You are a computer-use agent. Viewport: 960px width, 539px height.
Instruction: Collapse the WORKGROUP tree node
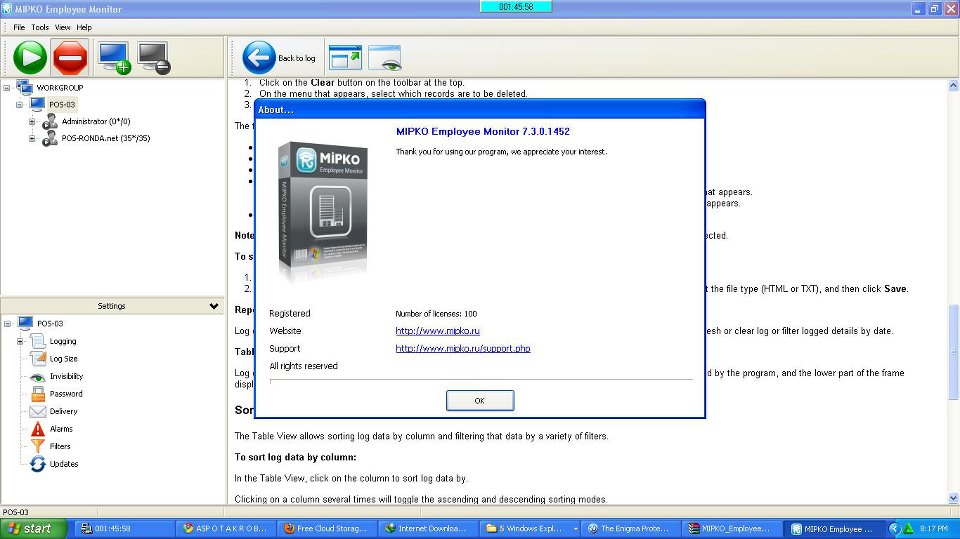(x=7, y=88)
